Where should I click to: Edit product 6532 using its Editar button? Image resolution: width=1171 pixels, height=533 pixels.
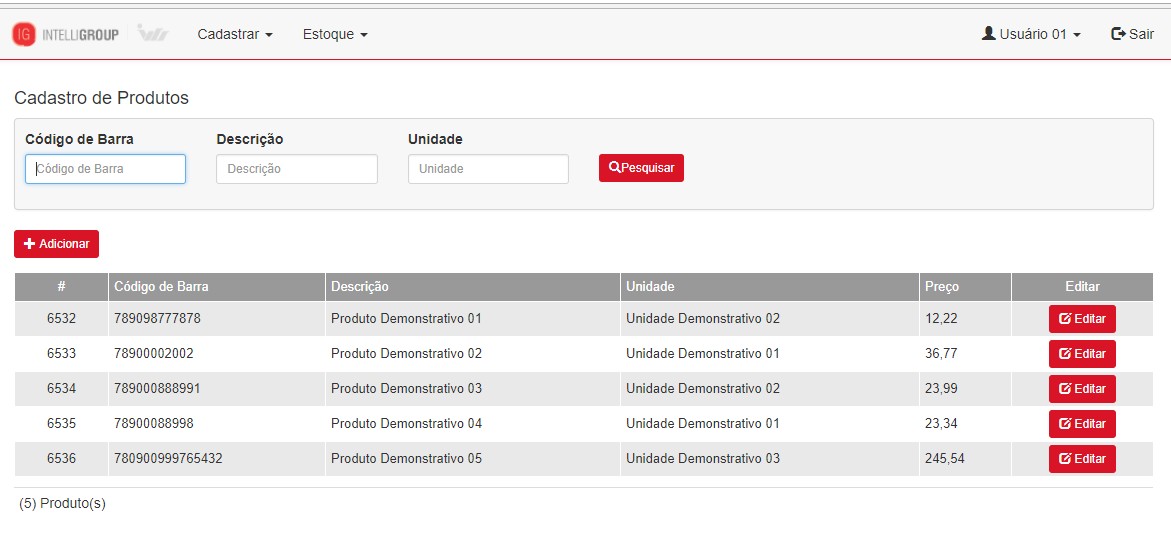click(x=1082, y=319)
